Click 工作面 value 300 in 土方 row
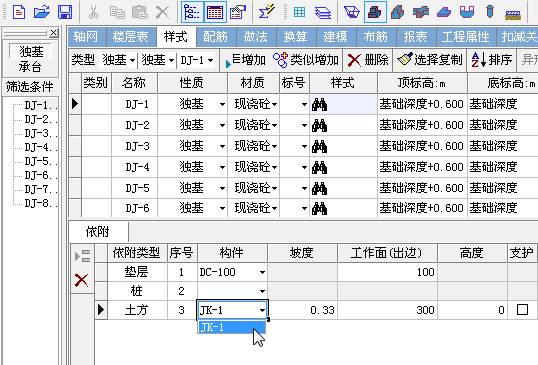The image size is (538, 365). 387,310
